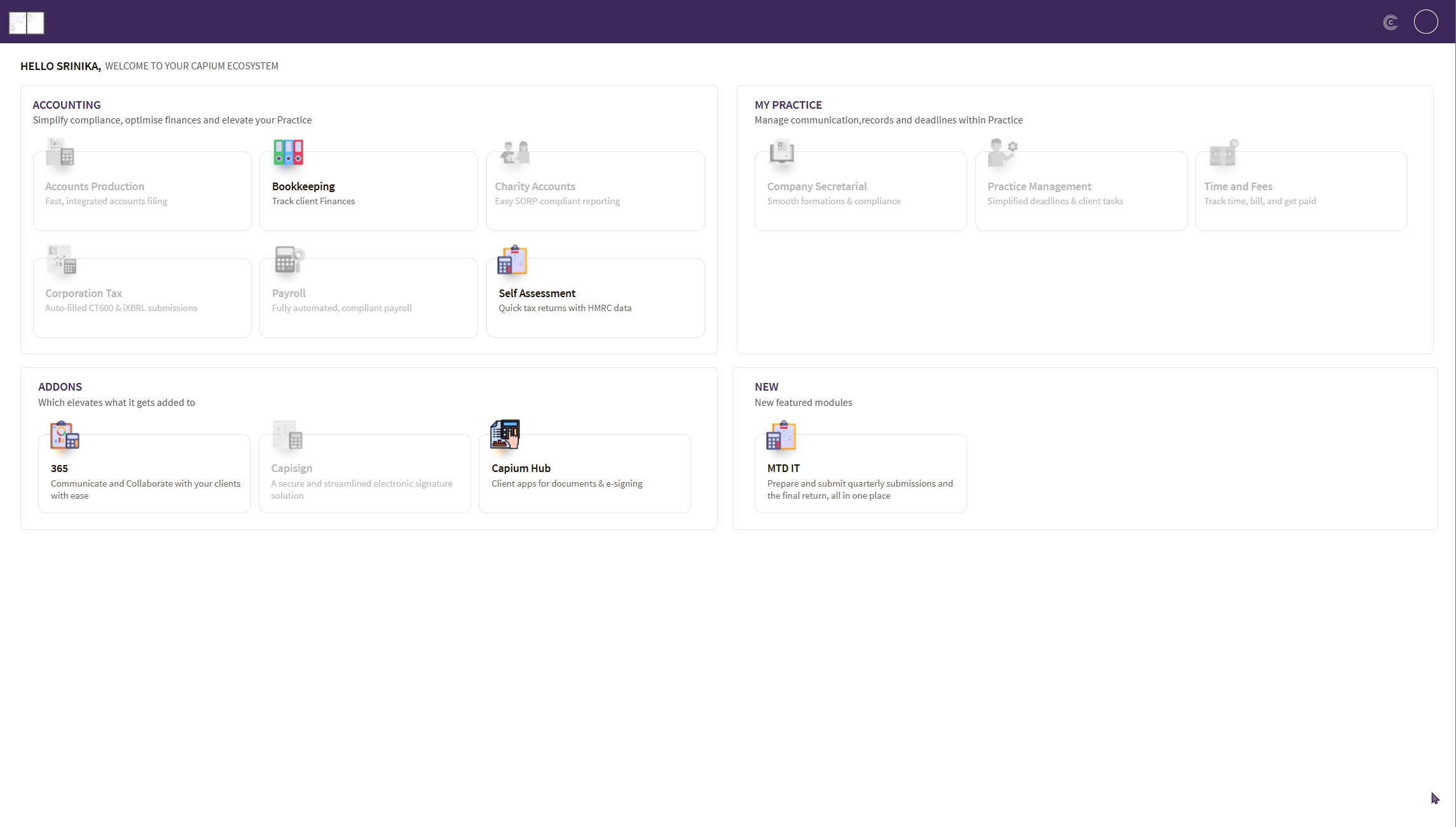
Task: Click the MY PRACTICE section heading
Action: coord(788,105)
